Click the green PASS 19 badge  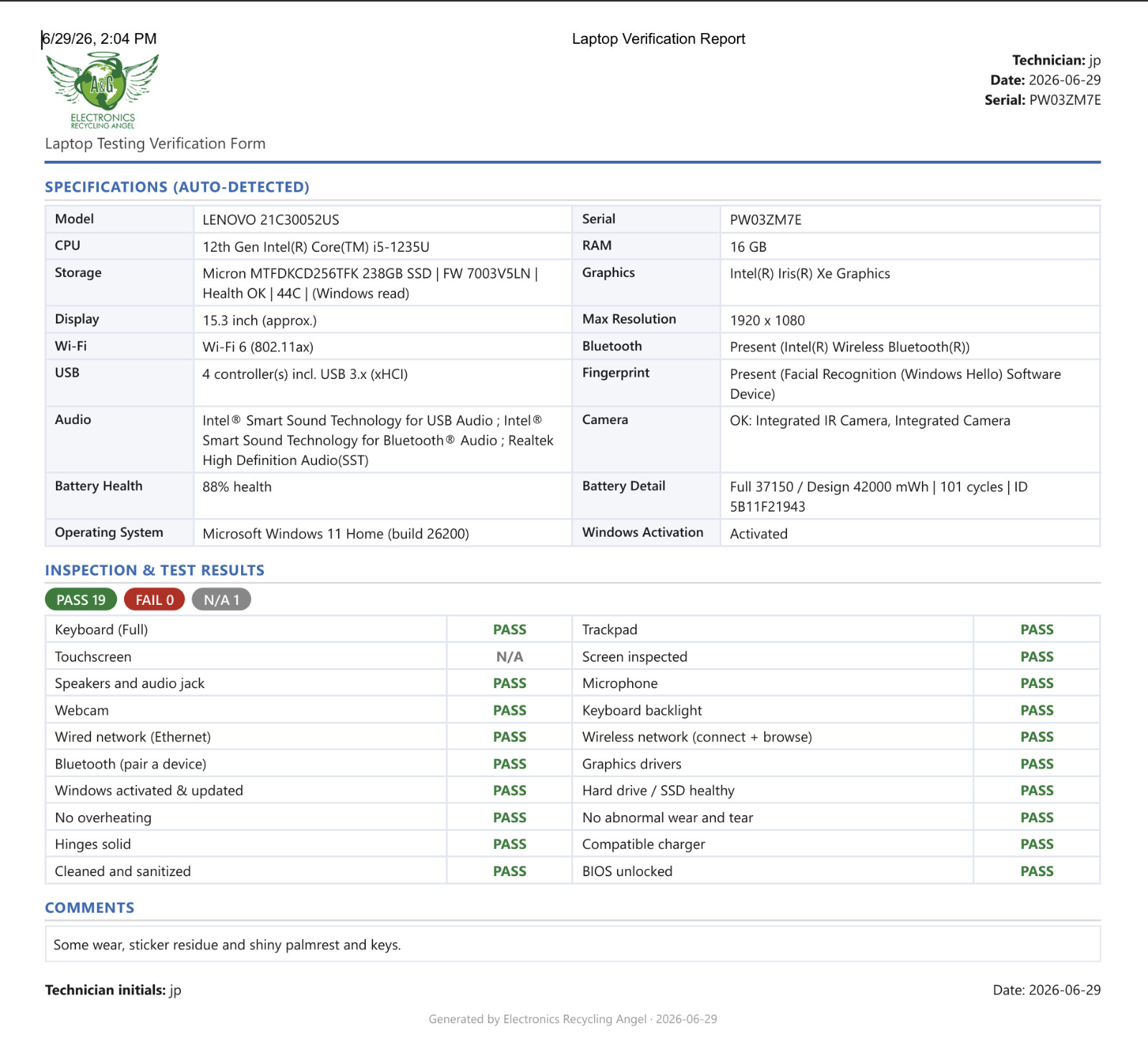click(81, 600)
